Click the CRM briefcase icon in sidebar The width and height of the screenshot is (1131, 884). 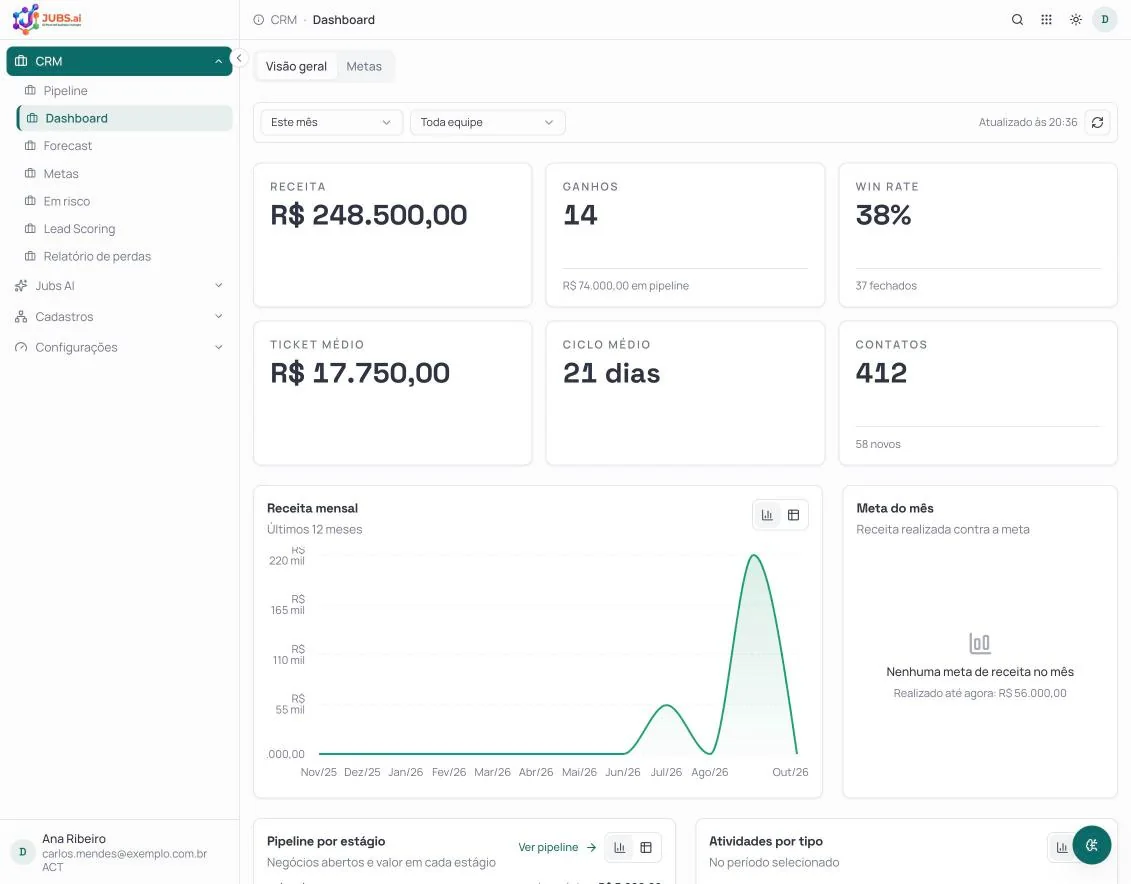point(21,61)
